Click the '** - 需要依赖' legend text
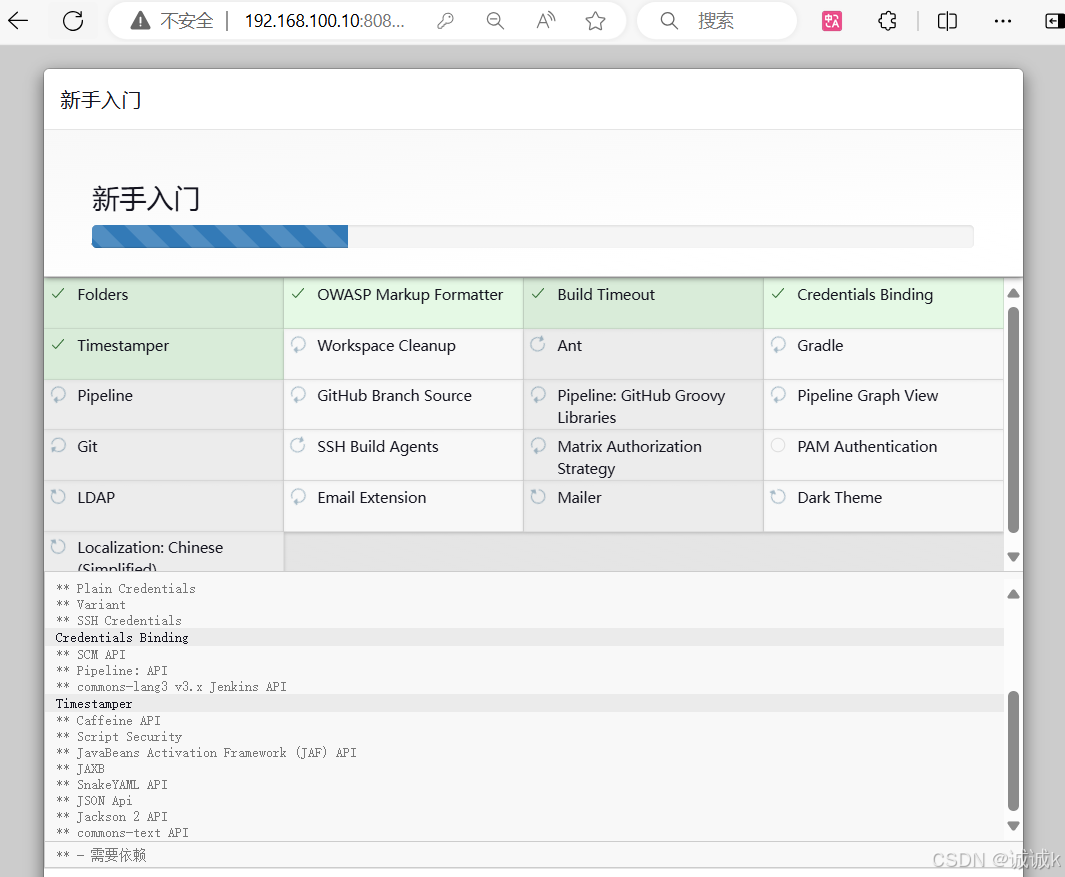 click(101, 855)
